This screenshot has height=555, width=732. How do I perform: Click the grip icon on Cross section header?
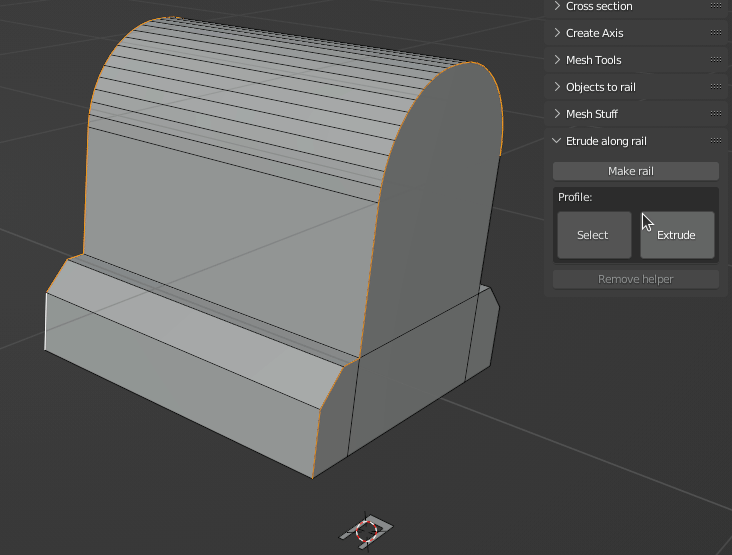[715, 6]
